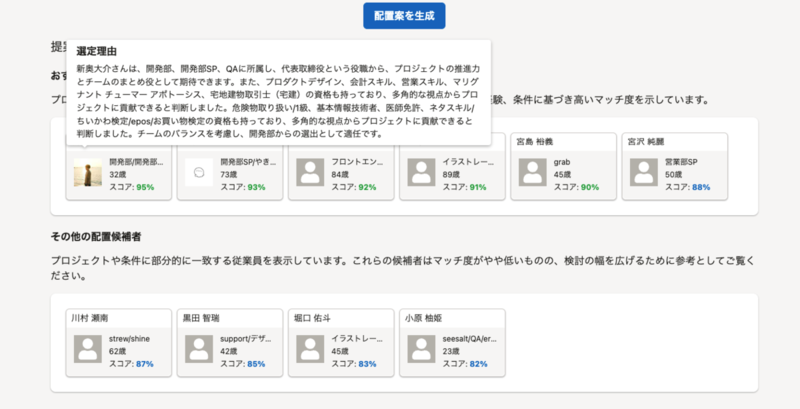Select the 92% score text
Viewport: 800px width, 409px height.
pyautogui.click(x=367, y=187)
